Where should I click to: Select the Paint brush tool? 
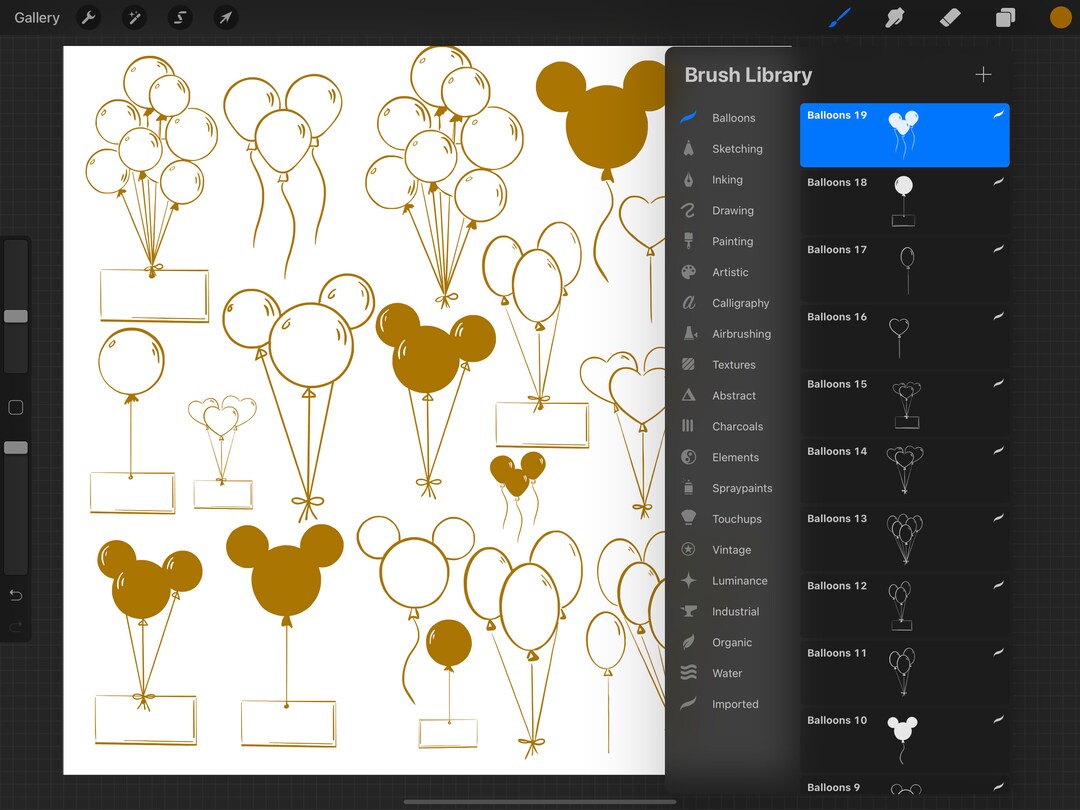coord(838,17)
